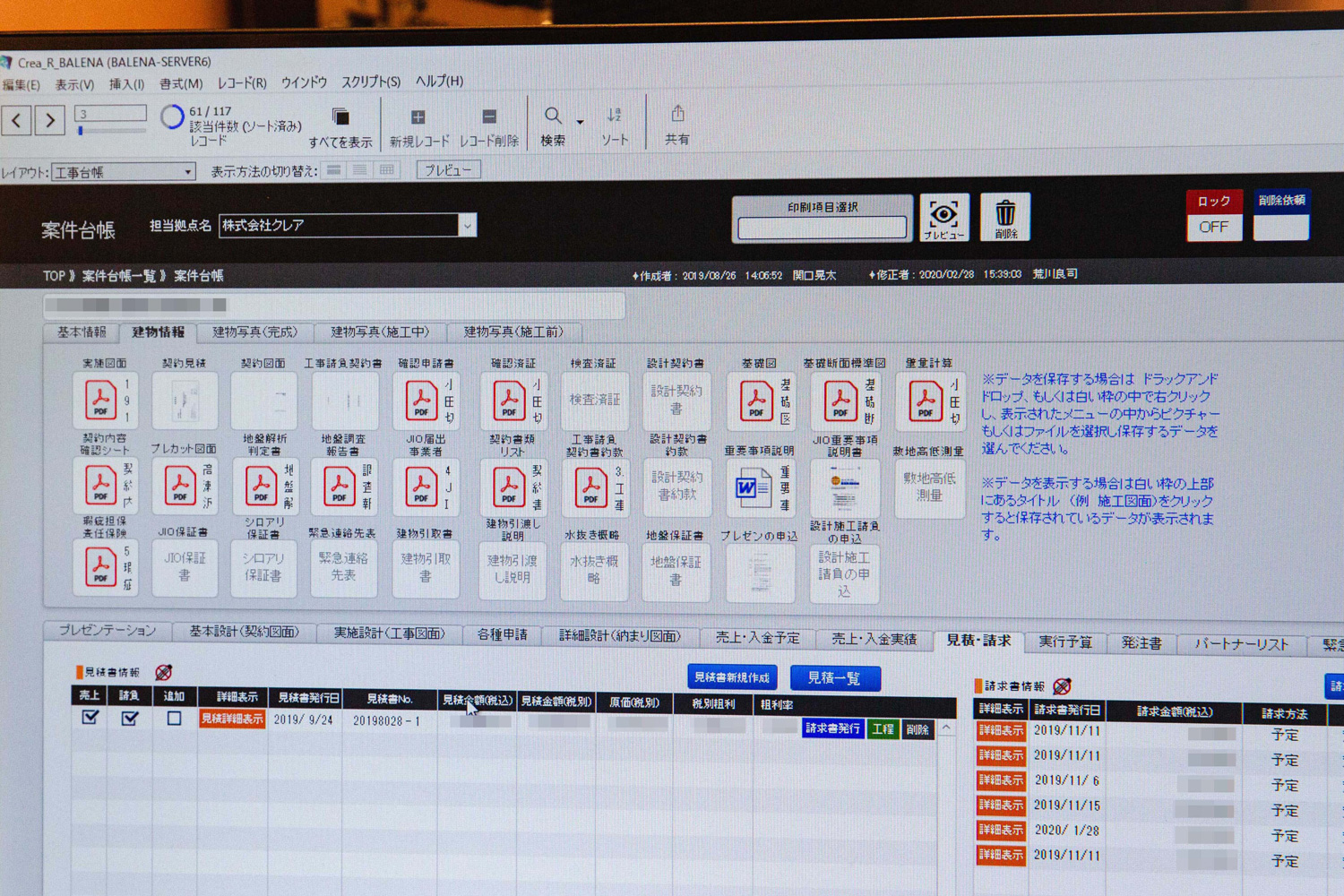
Task: Open the 契約見積 document thumbnail
Action: tap(185, 401)
